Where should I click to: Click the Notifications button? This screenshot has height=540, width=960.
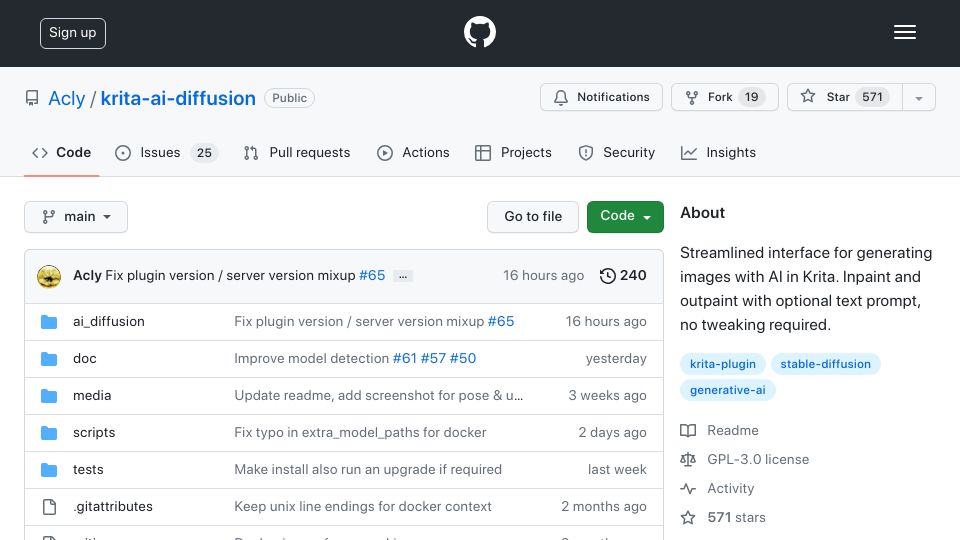pyautogui.click(x=601, y=97)
